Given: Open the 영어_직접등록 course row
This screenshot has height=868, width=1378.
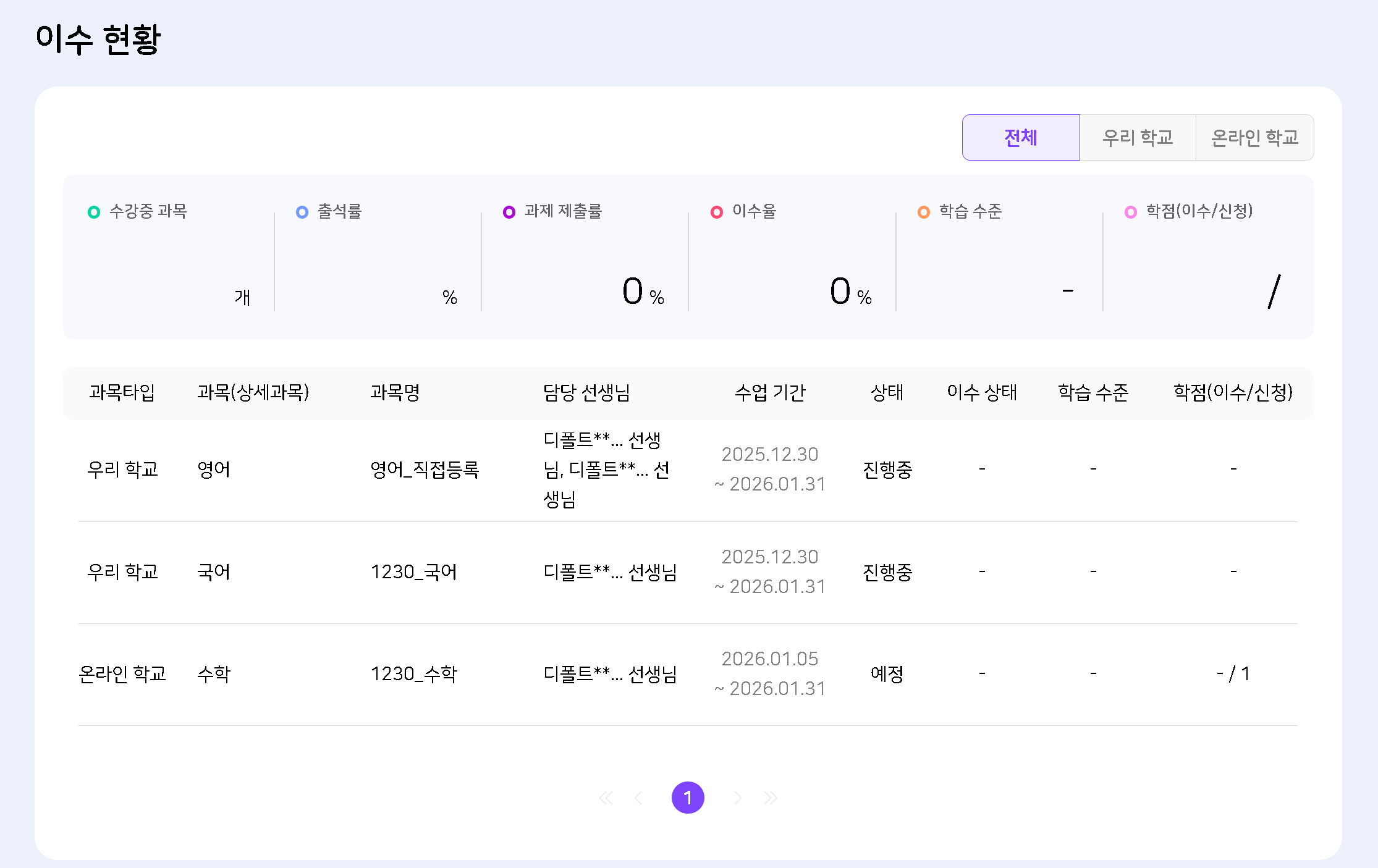Looking at the screenshot, I should (x=425, y=470).
